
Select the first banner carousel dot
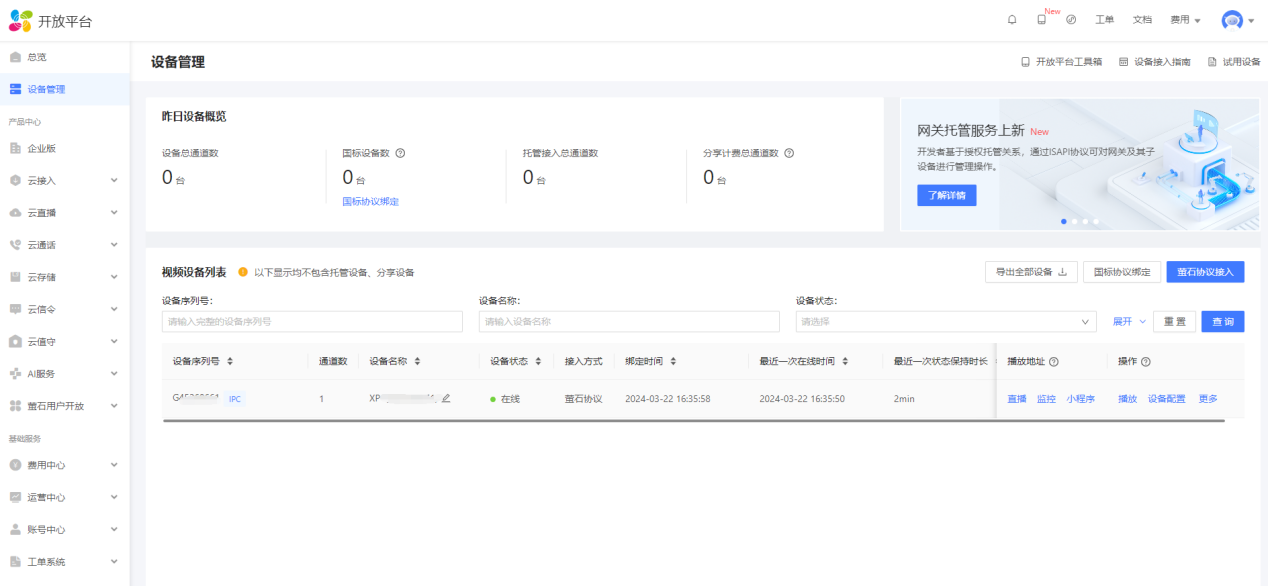tap(1063, 221)
